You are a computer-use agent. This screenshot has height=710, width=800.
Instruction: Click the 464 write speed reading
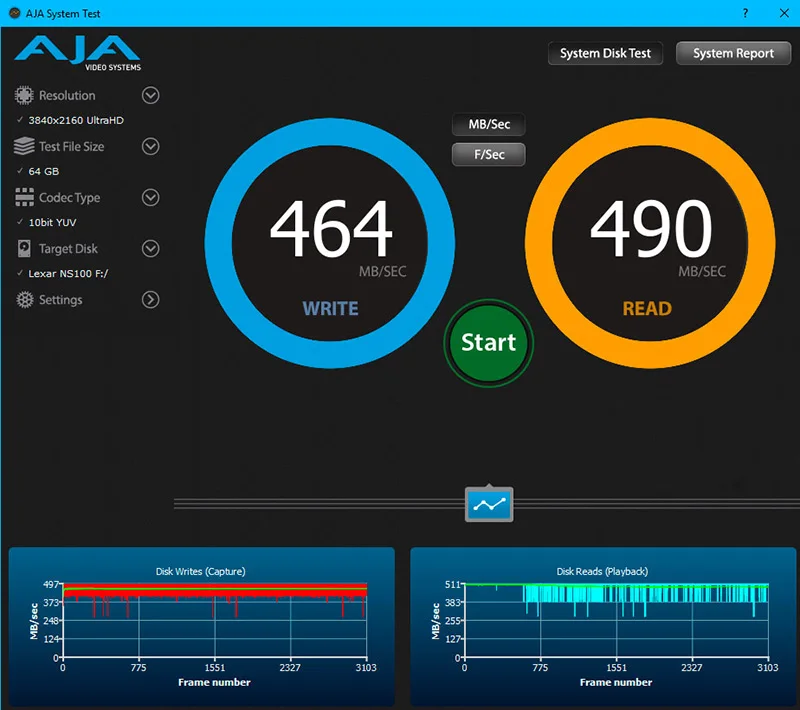[x=331, y=228]
